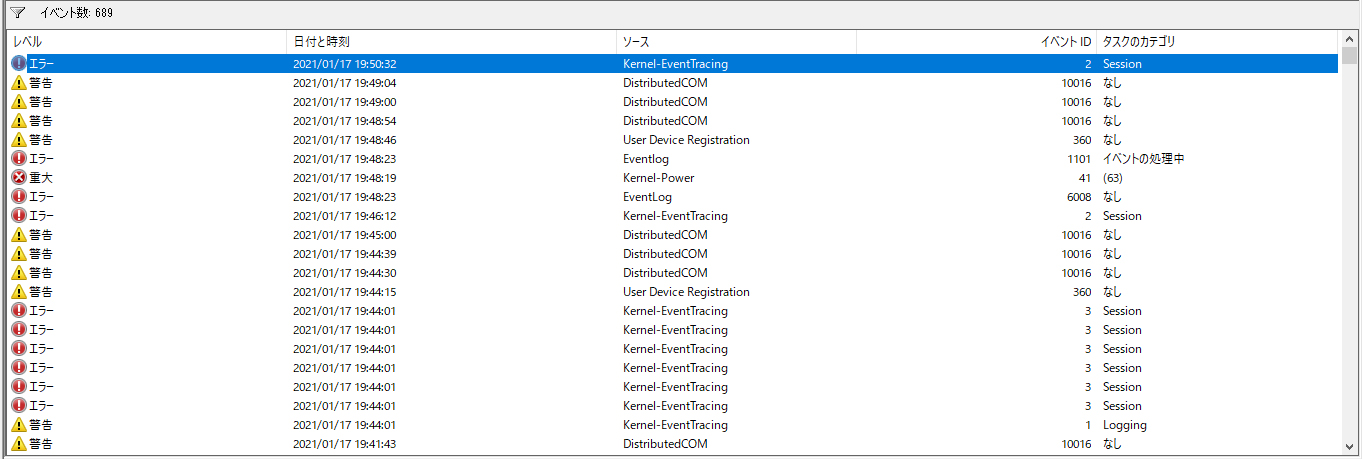Select the Kernel-EventTracing event at 19:46:12
The image size is (1362, 459).
point(675,216)
